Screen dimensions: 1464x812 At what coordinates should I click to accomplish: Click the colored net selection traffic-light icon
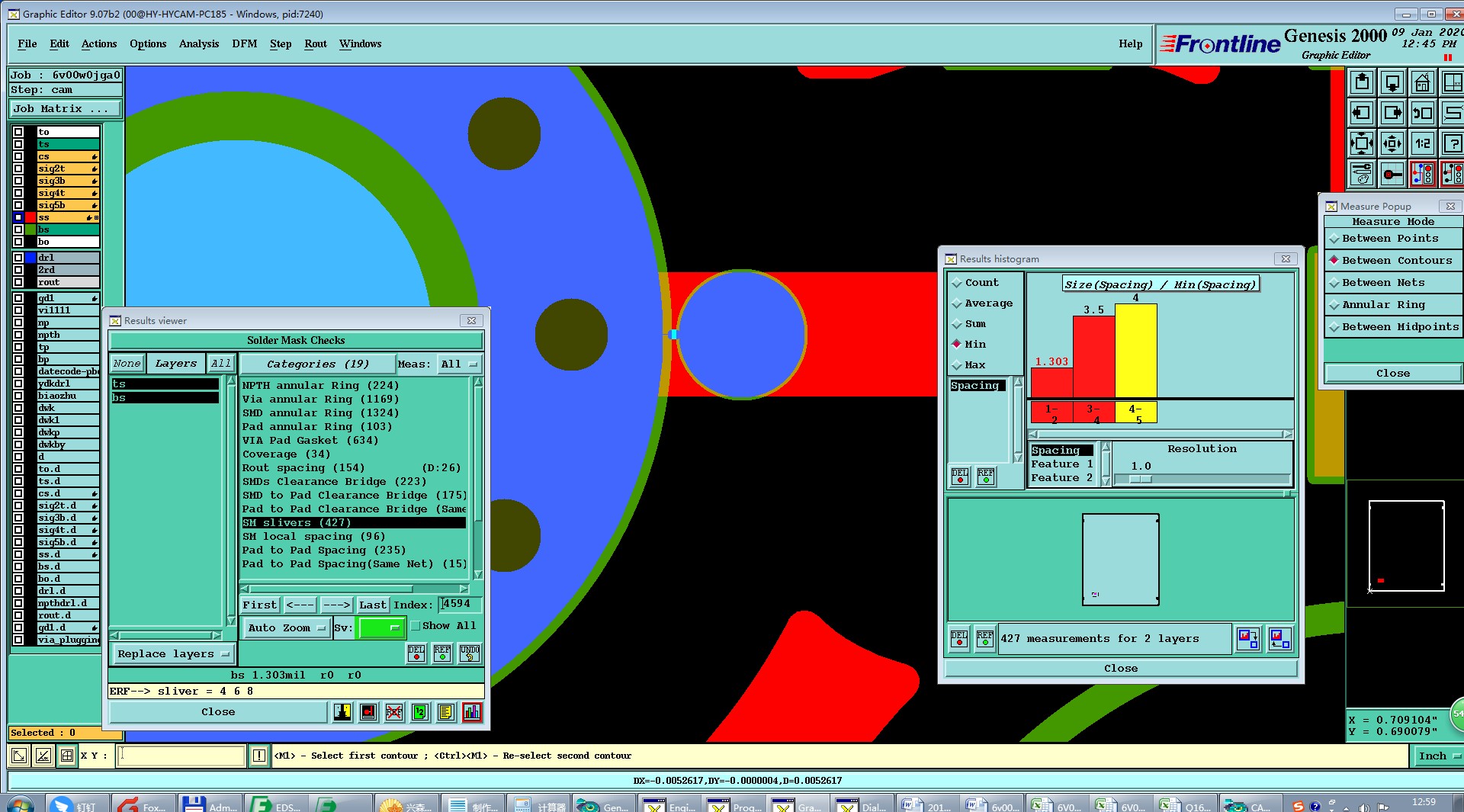(x=1423, y=174)
